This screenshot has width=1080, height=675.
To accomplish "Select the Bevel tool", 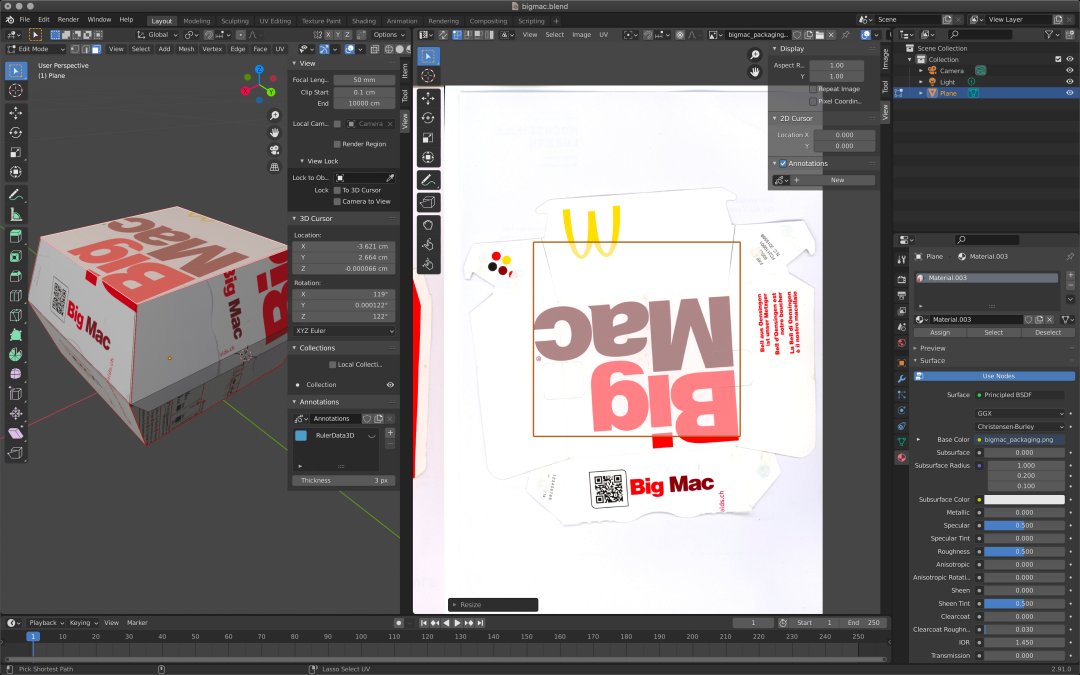I will click(x=16, y=276).
